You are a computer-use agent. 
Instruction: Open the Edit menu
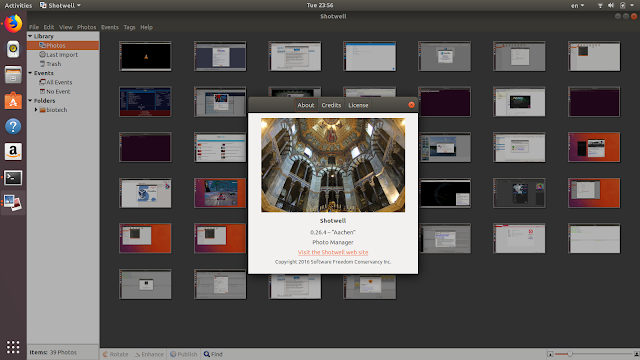tap(49, 27)
